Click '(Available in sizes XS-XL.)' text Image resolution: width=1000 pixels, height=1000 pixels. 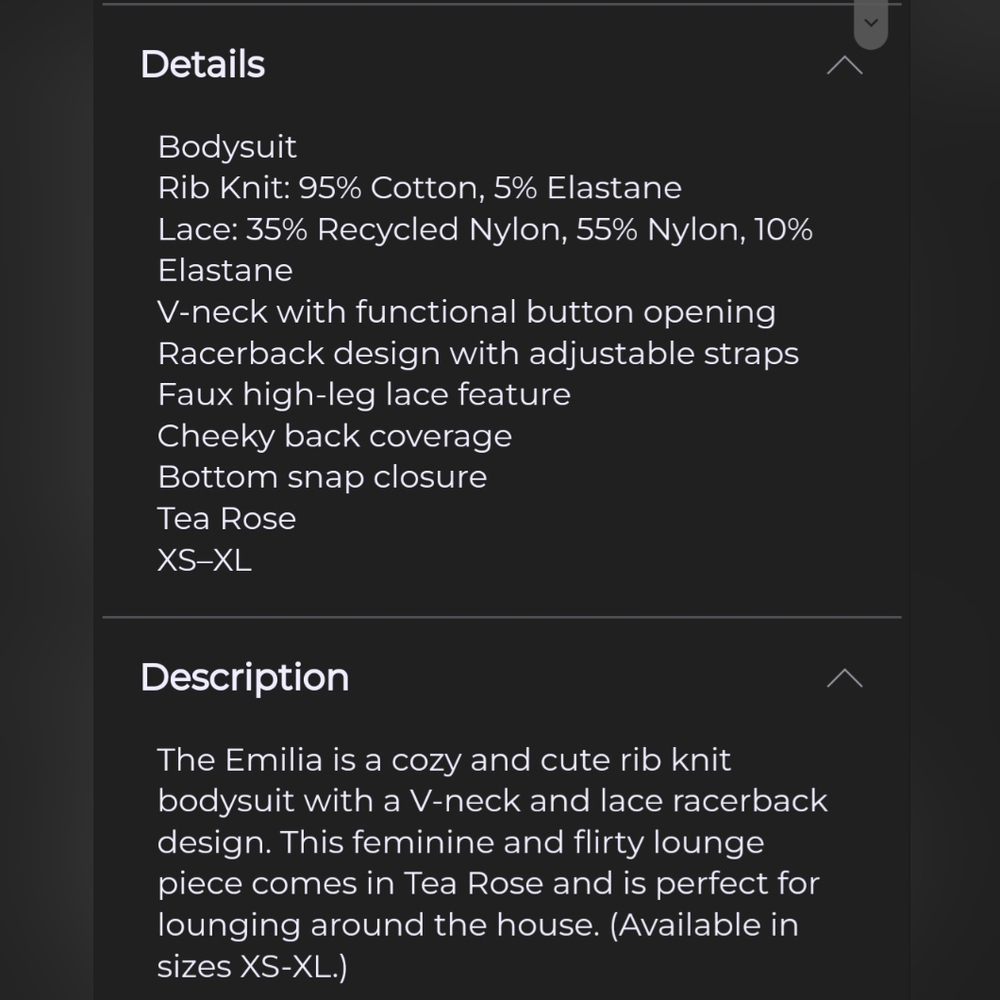[478, 946]
